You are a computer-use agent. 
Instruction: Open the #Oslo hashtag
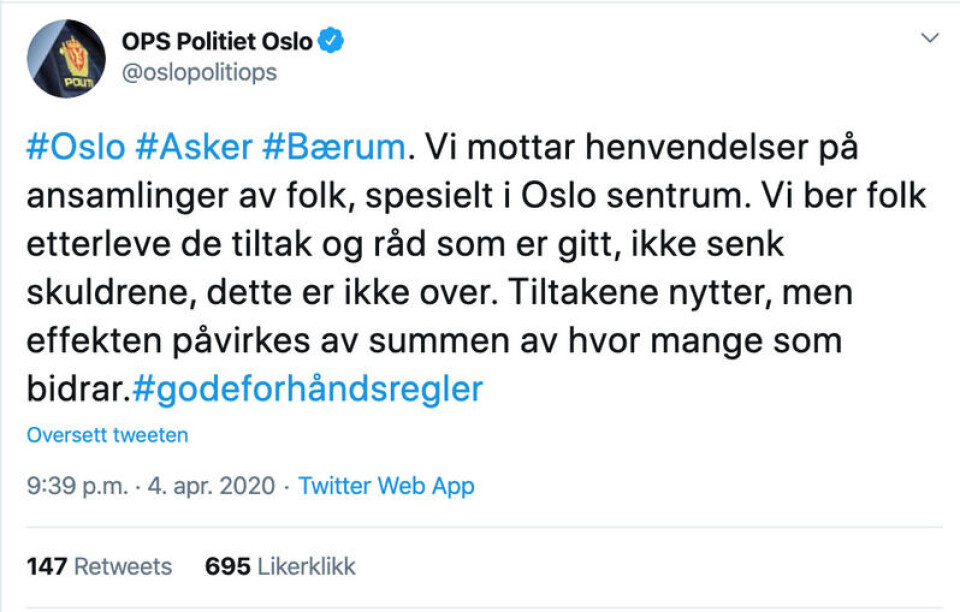(76, 148)
